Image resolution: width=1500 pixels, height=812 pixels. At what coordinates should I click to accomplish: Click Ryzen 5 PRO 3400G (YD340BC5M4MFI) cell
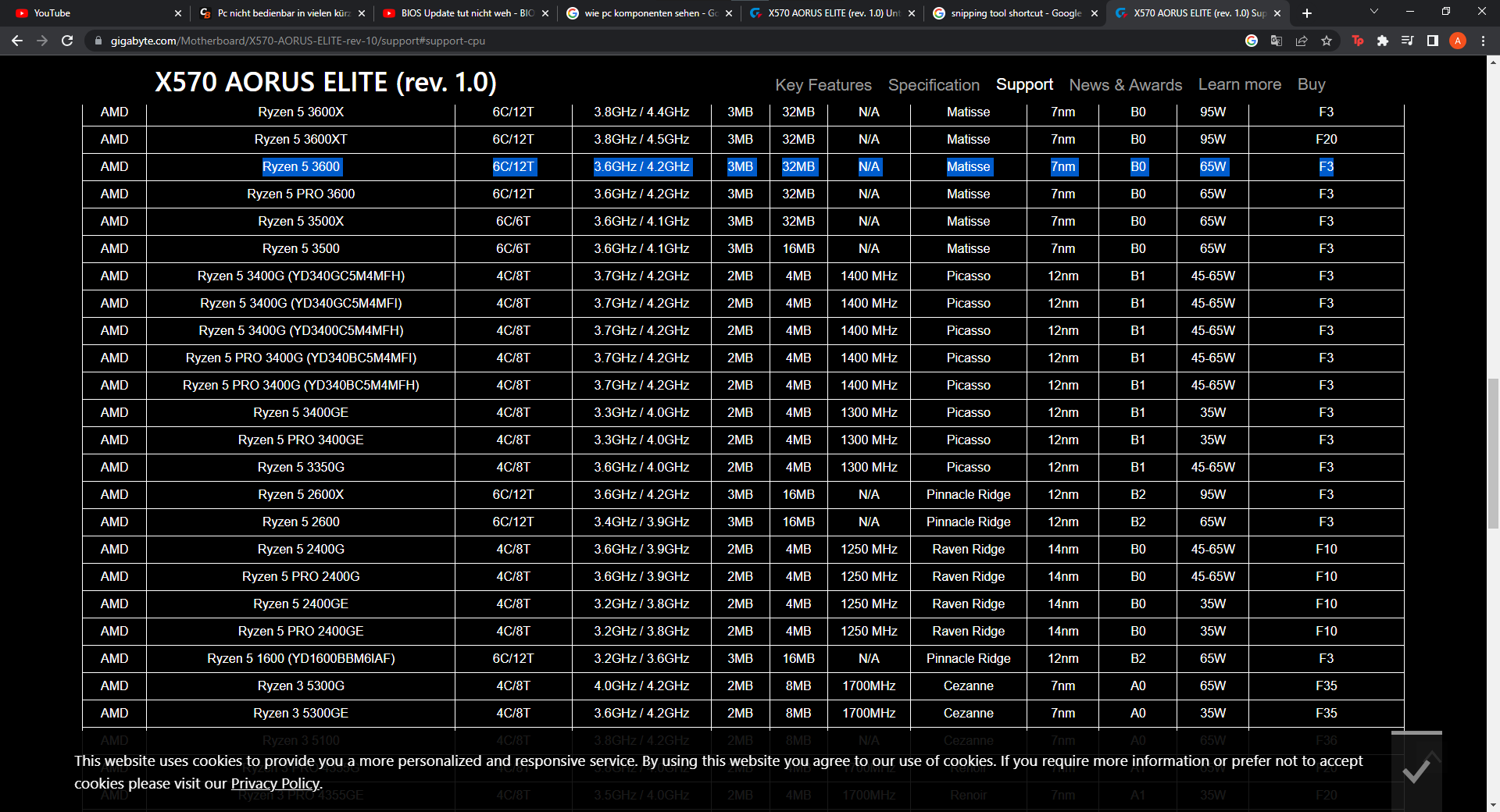pyautogui.click(x=301, y=358)
